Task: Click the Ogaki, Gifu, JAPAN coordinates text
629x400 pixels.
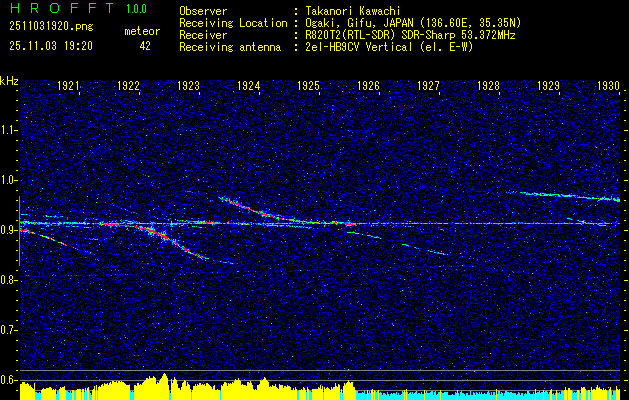Action: coord(413,23)
